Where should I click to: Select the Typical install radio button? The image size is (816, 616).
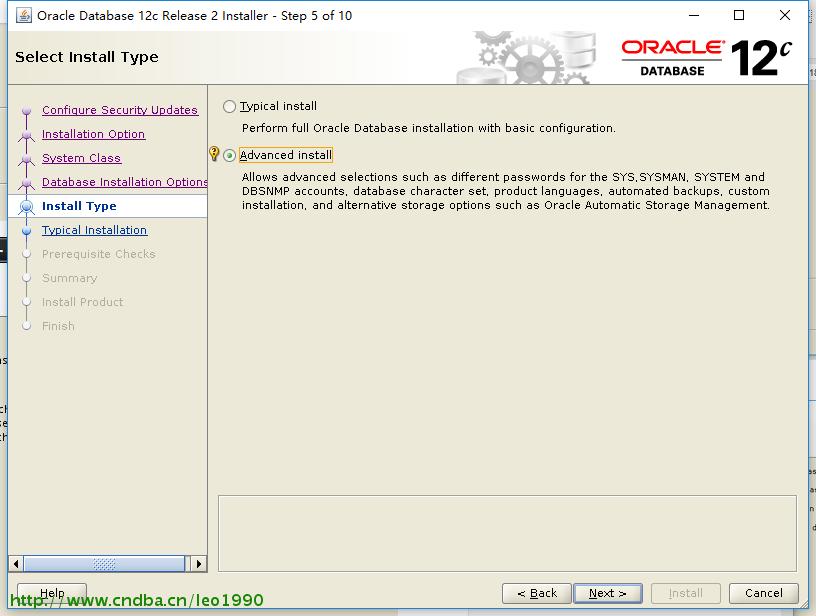point(229,107)
